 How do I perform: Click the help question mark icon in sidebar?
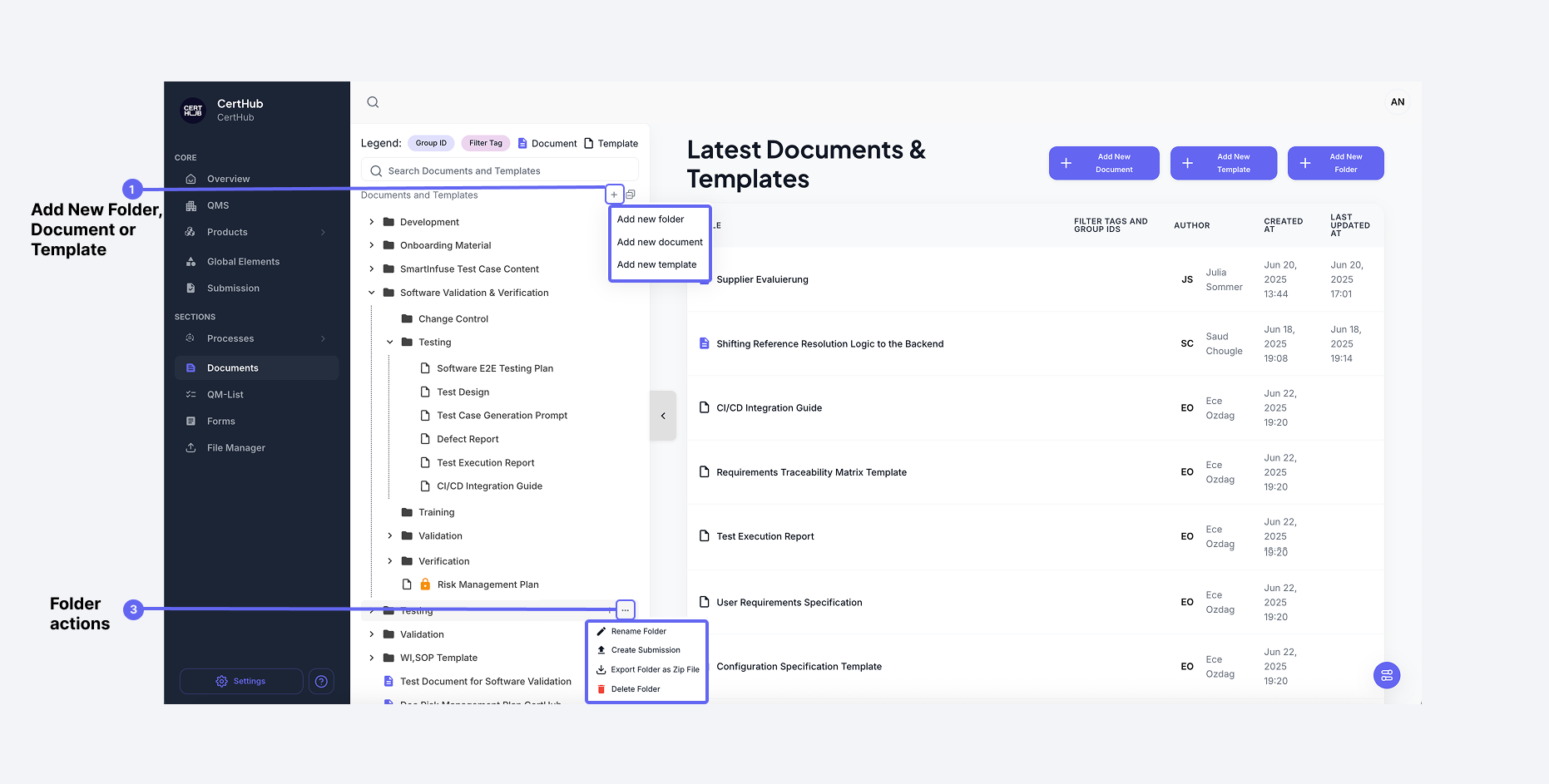pos(321,681)
